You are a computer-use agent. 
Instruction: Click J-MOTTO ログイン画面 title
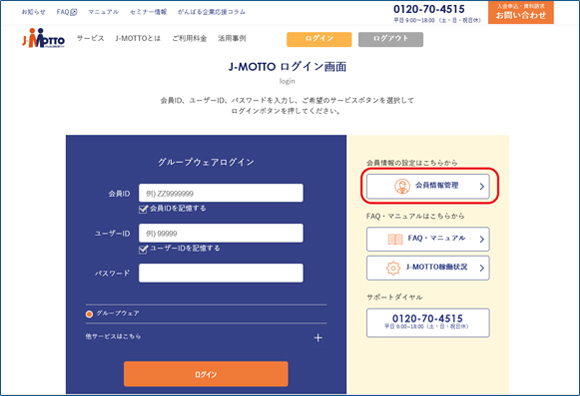287,67
